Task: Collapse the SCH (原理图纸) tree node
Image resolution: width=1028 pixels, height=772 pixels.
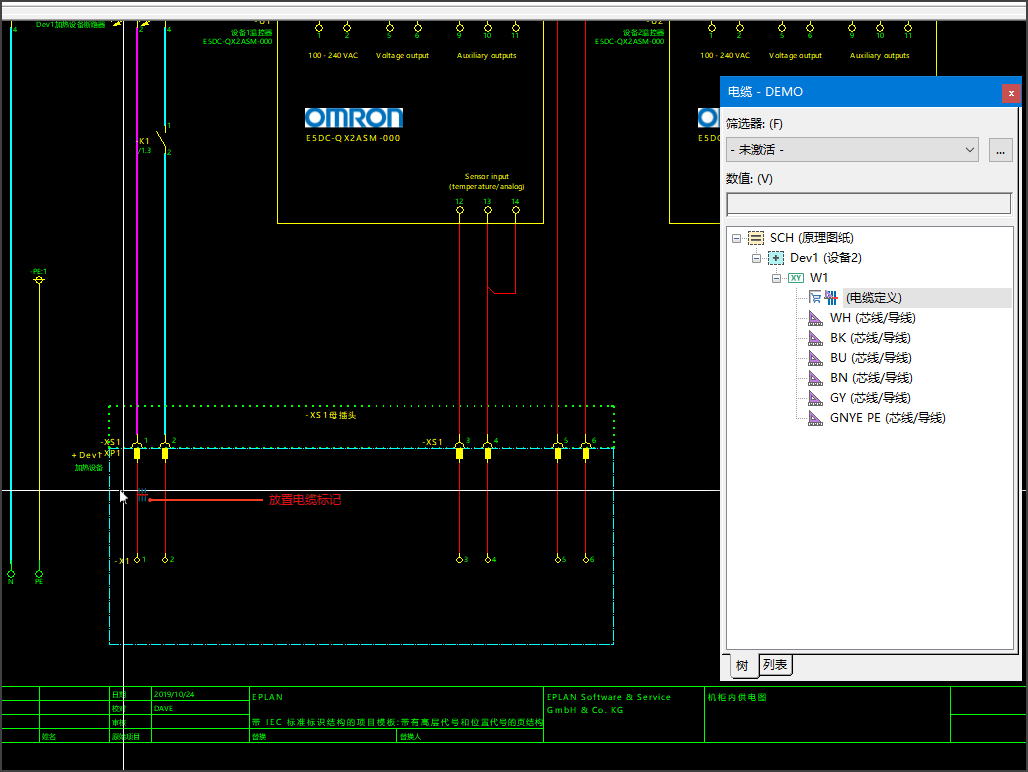Action: pyautogui.click(x=736, y=238)
